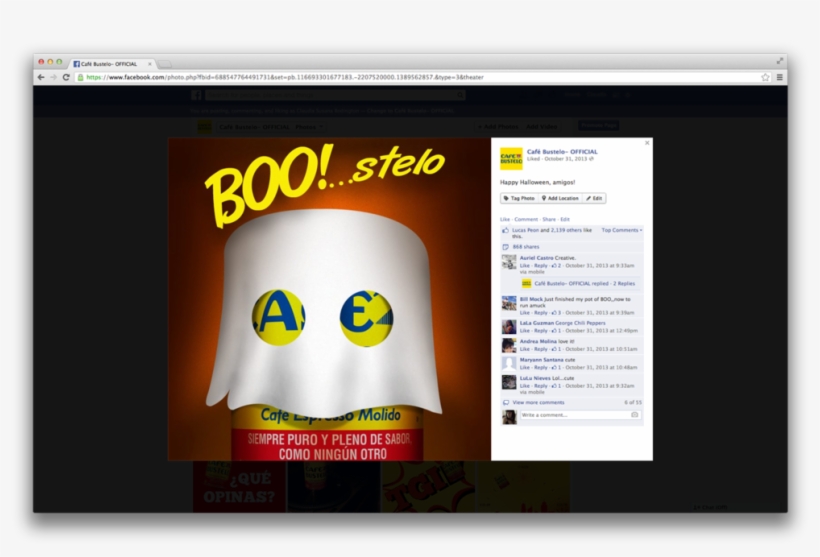Viewport: 820px width, 557px height.
Task: Reply to LuLu Nieves's comment
Action: (x=541, y=386)
